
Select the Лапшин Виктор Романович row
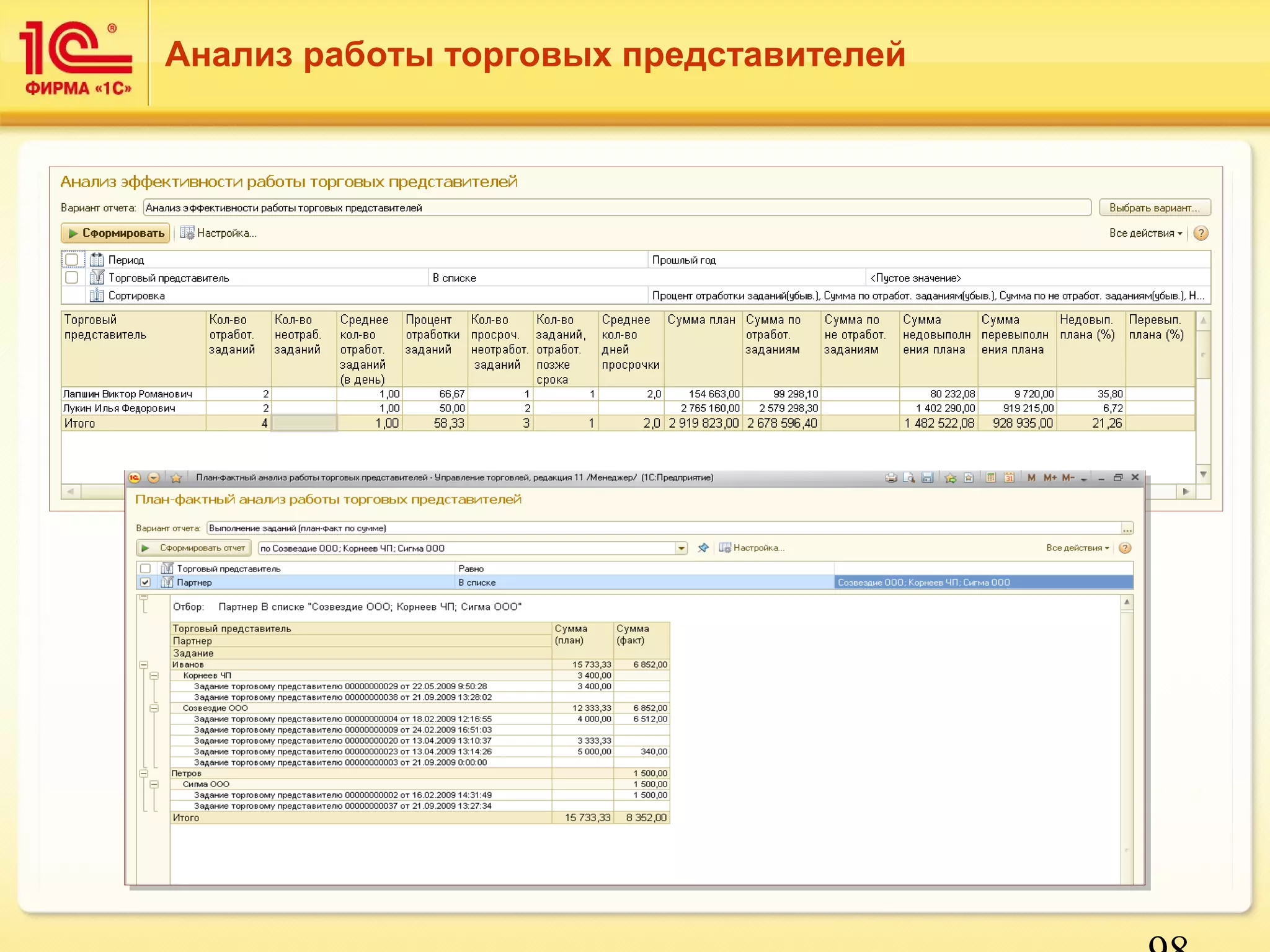628,394
